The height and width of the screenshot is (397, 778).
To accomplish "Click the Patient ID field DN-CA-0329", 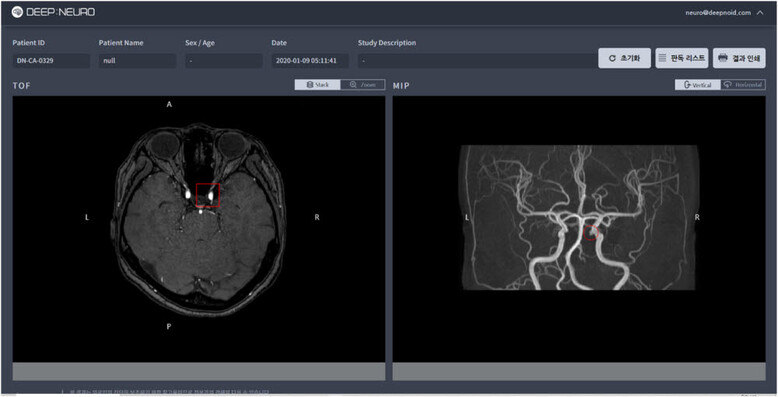I will [x=51, y=61].
